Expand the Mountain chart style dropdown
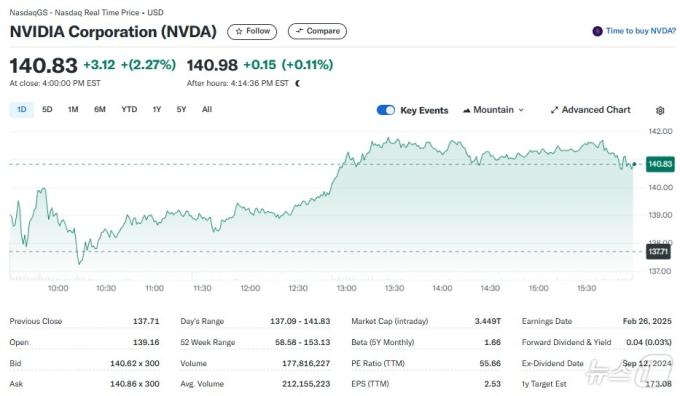 tap(494, 110)
